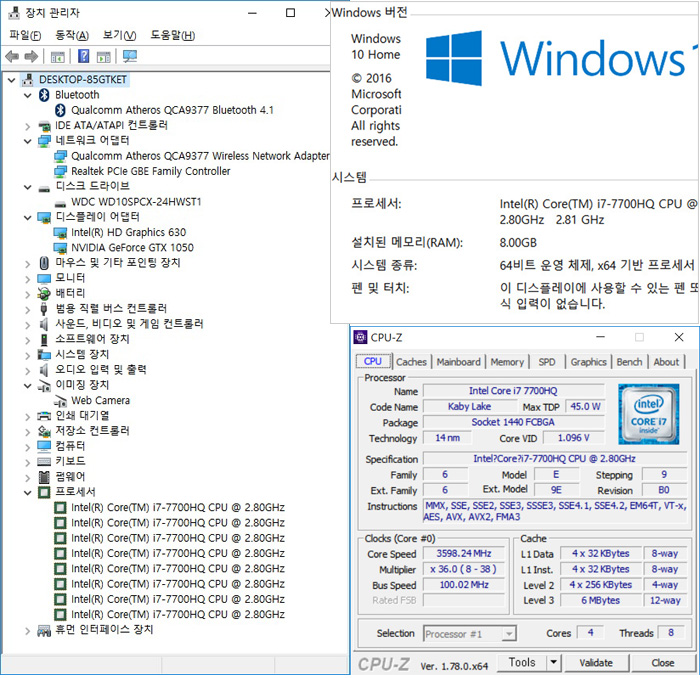This screenshot has height=678, width=700.
Task: Click the Forward arrow in Device Manager toolbar
Action: [31, 56]
